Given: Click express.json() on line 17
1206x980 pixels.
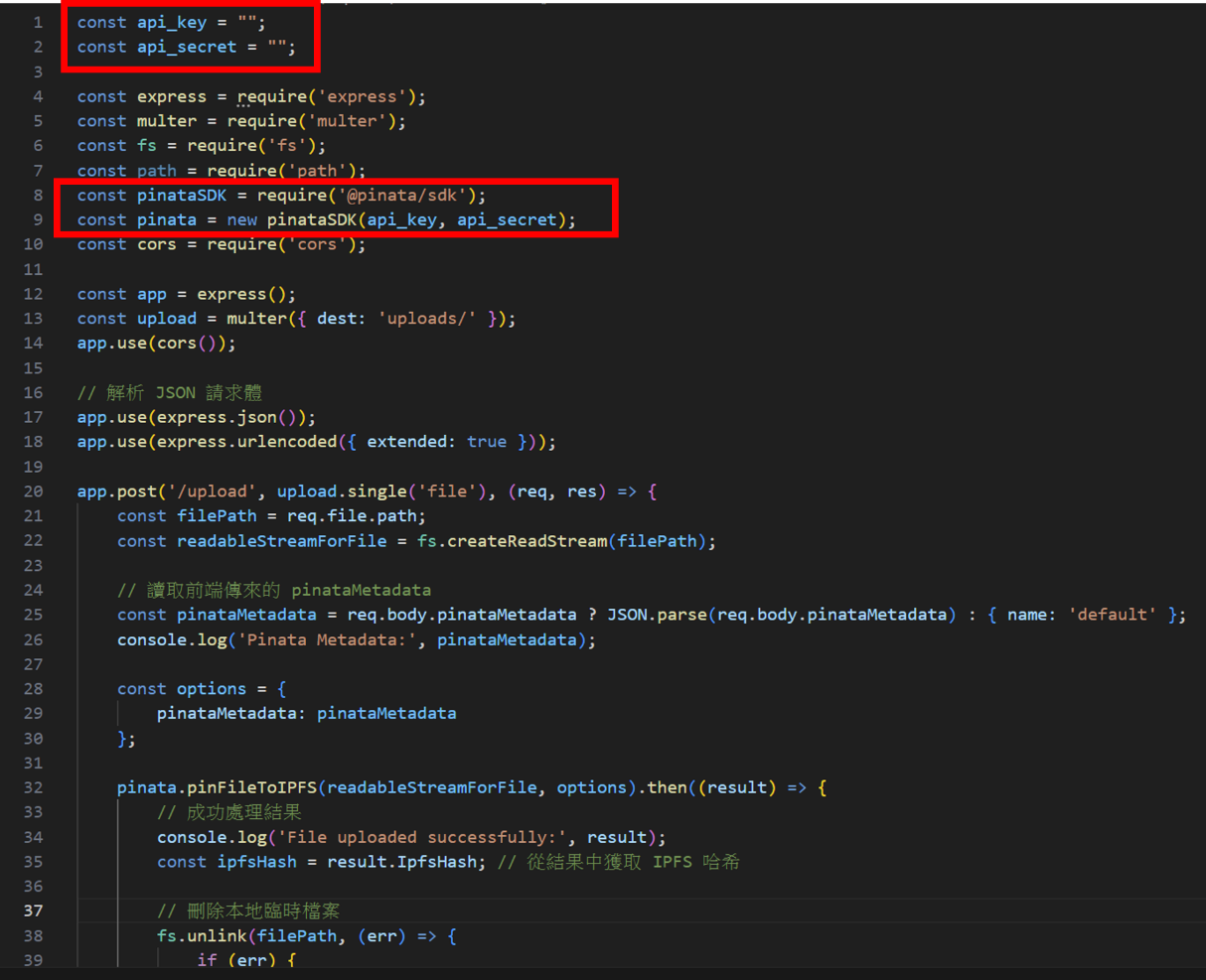Looking at the screenshot, I should 231,417.
